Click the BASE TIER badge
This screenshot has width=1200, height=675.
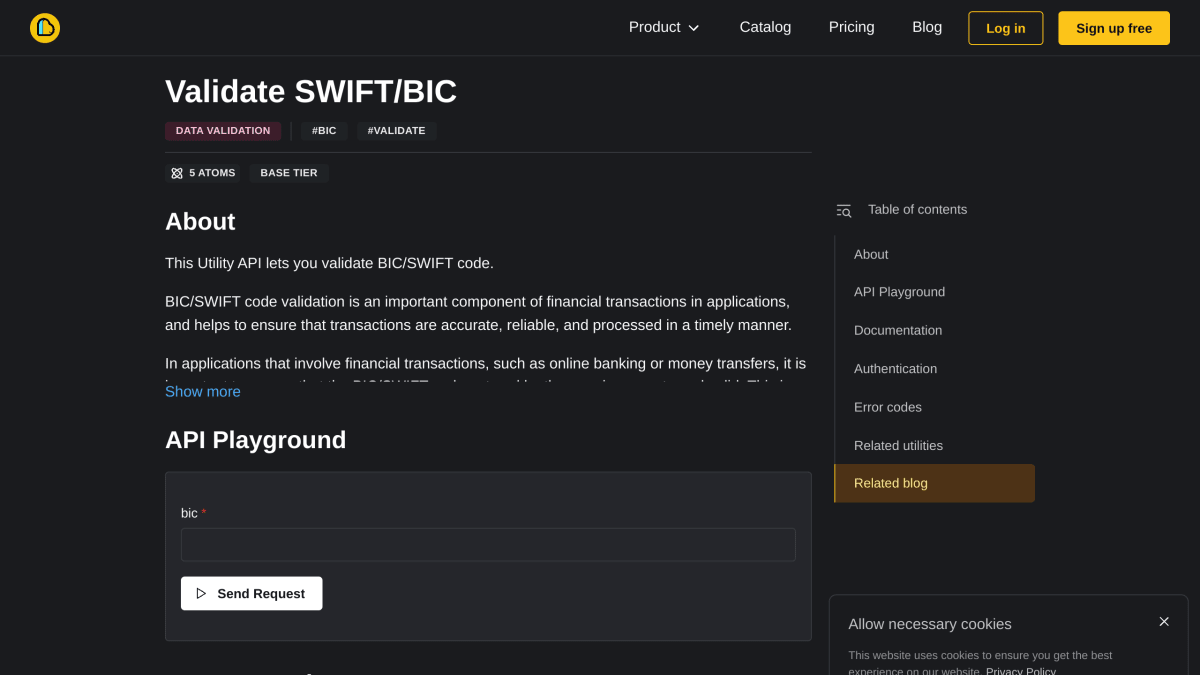[289, 173]
